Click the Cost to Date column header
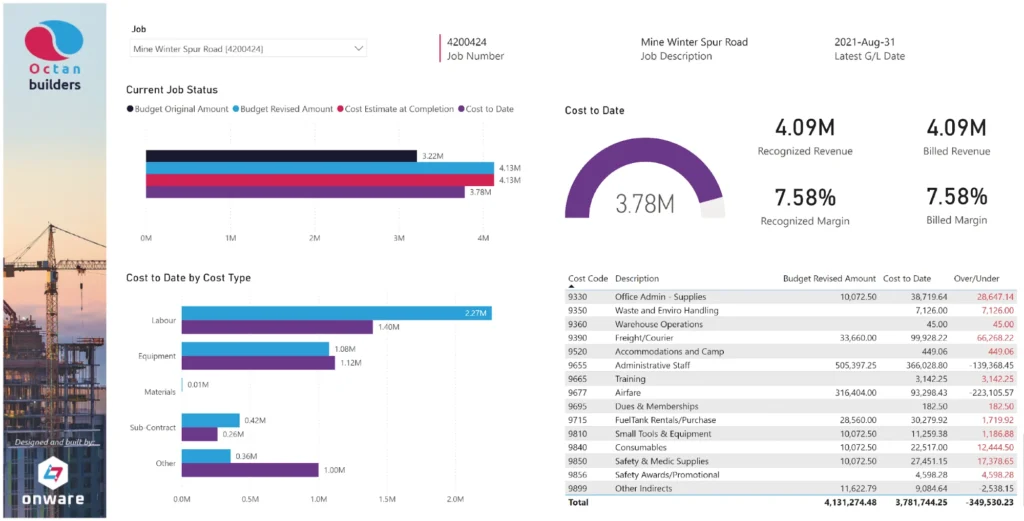 click(907, 279)
